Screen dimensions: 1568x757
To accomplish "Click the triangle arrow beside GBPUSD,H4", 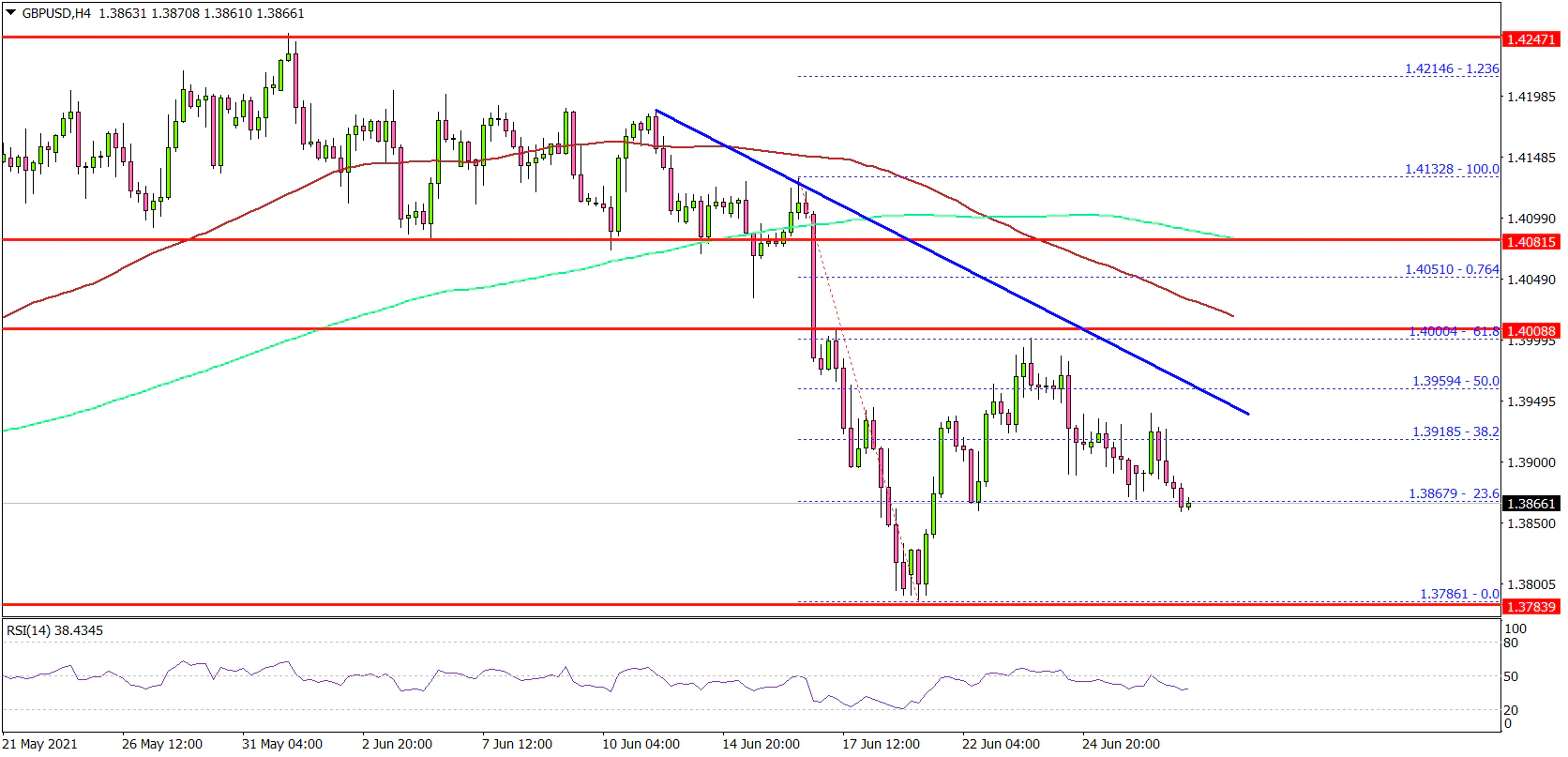I will click(x=10, y=14).
